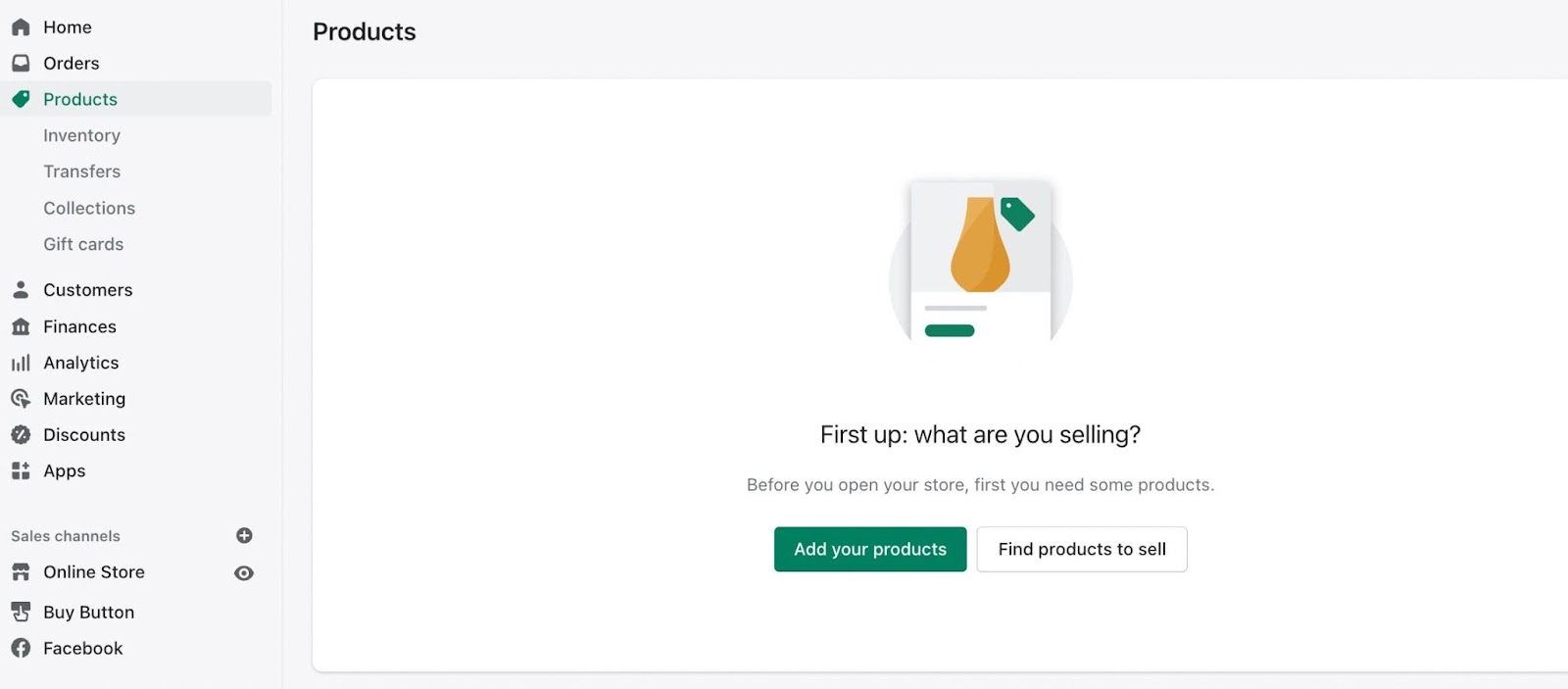Click the Discounts percent badge icon

[21, 435]
